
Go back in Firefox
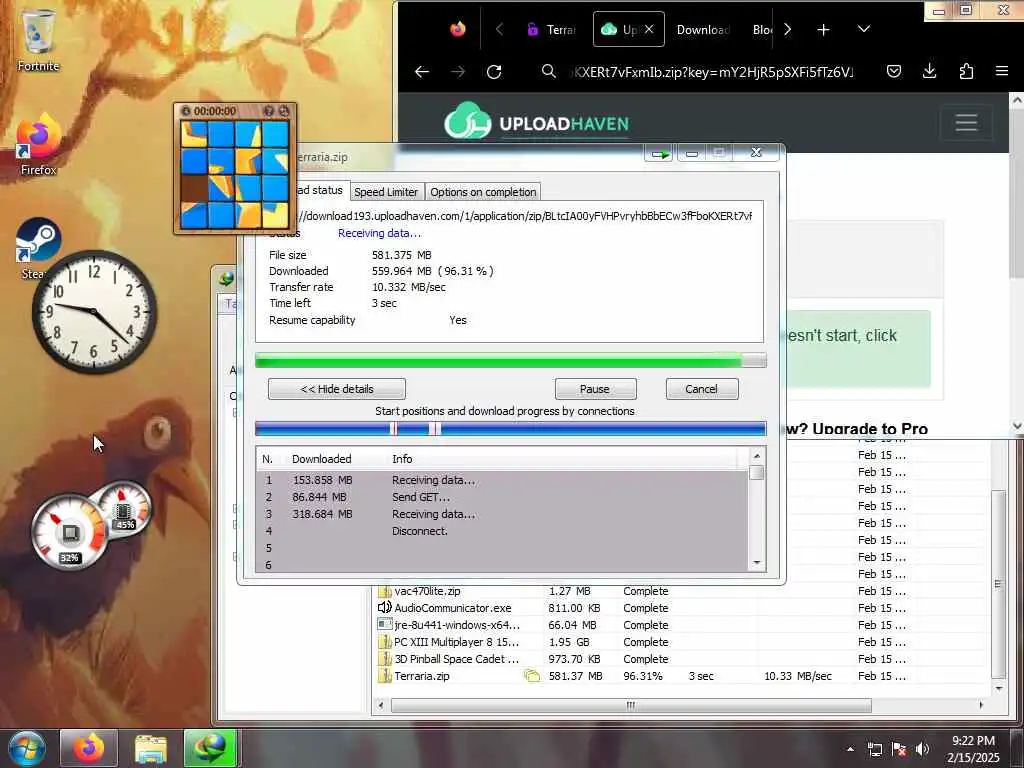coord(422,72)
